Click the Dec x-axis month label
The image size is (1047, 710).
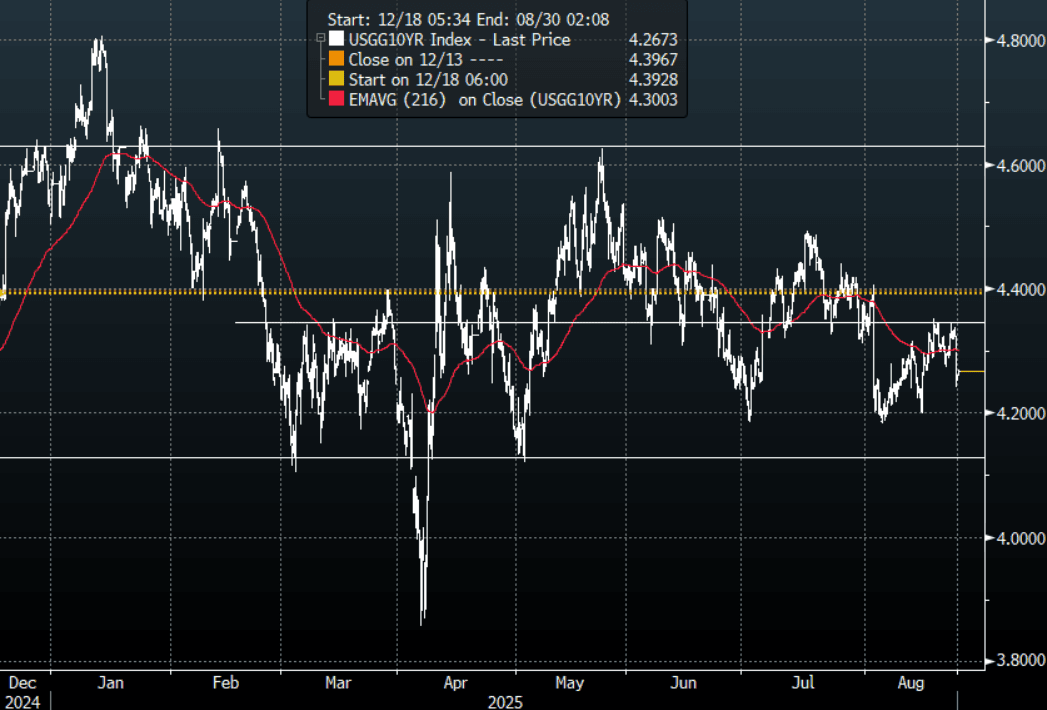[x=22, y=683]
